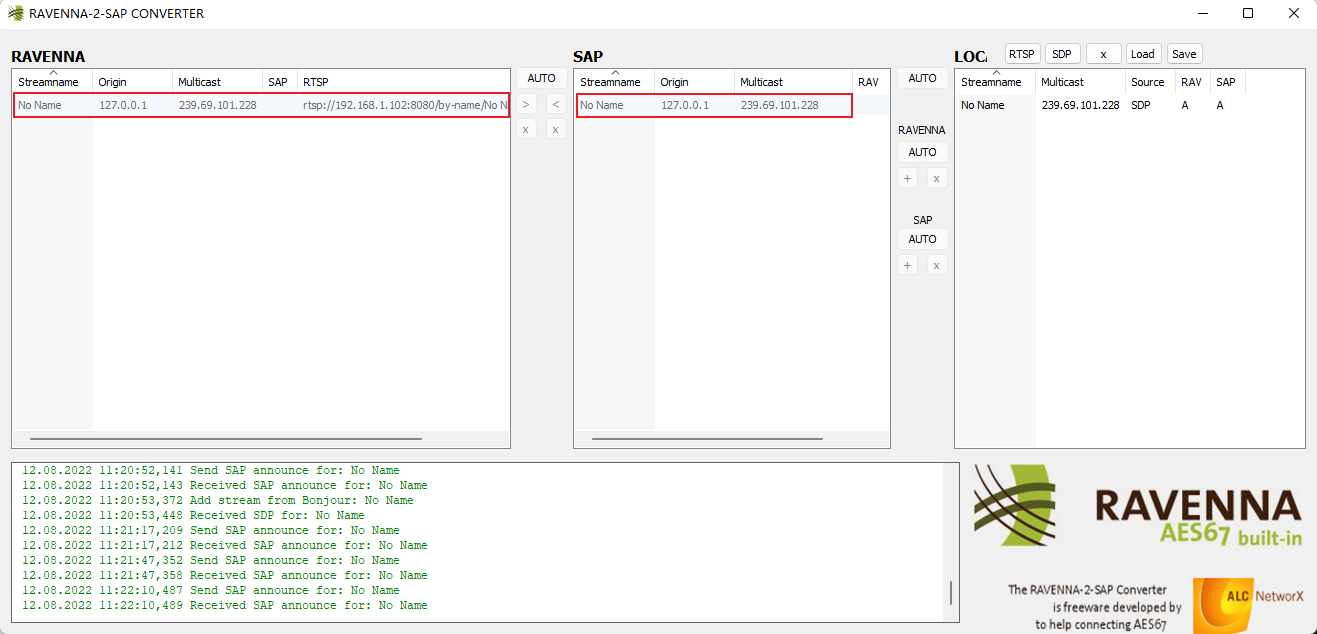Click the Source column header in LOC list

pos(1150,82)
